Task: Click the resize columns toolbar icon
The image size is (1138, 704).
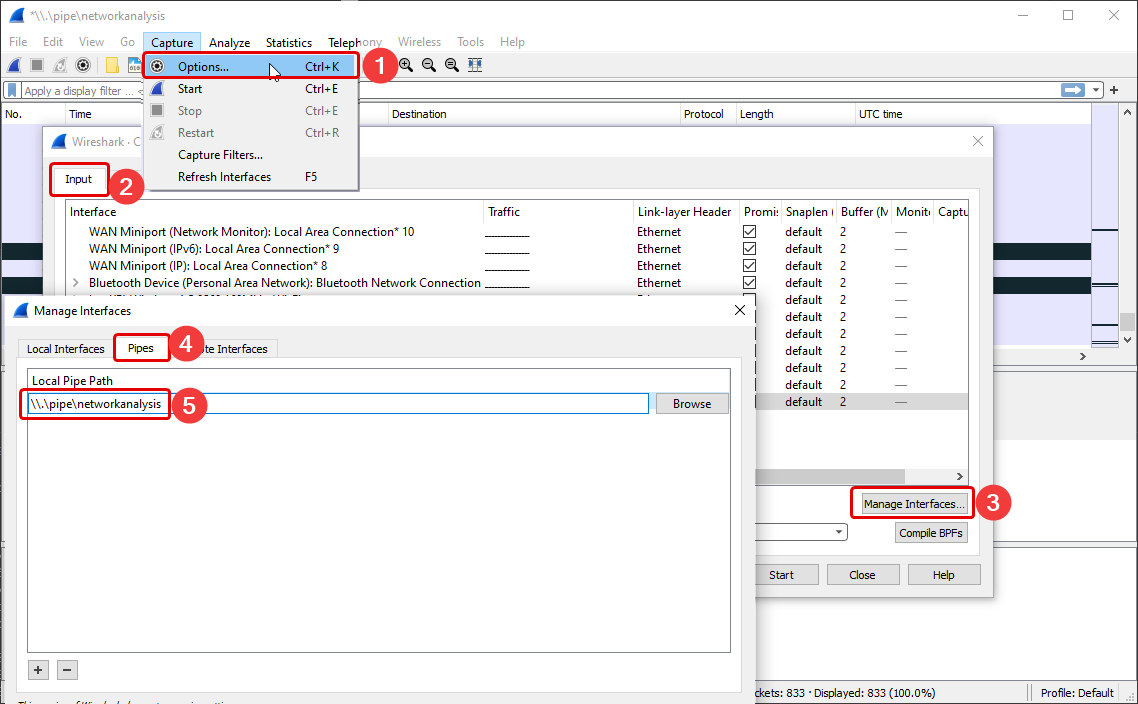Action: (x=475, y=65)
